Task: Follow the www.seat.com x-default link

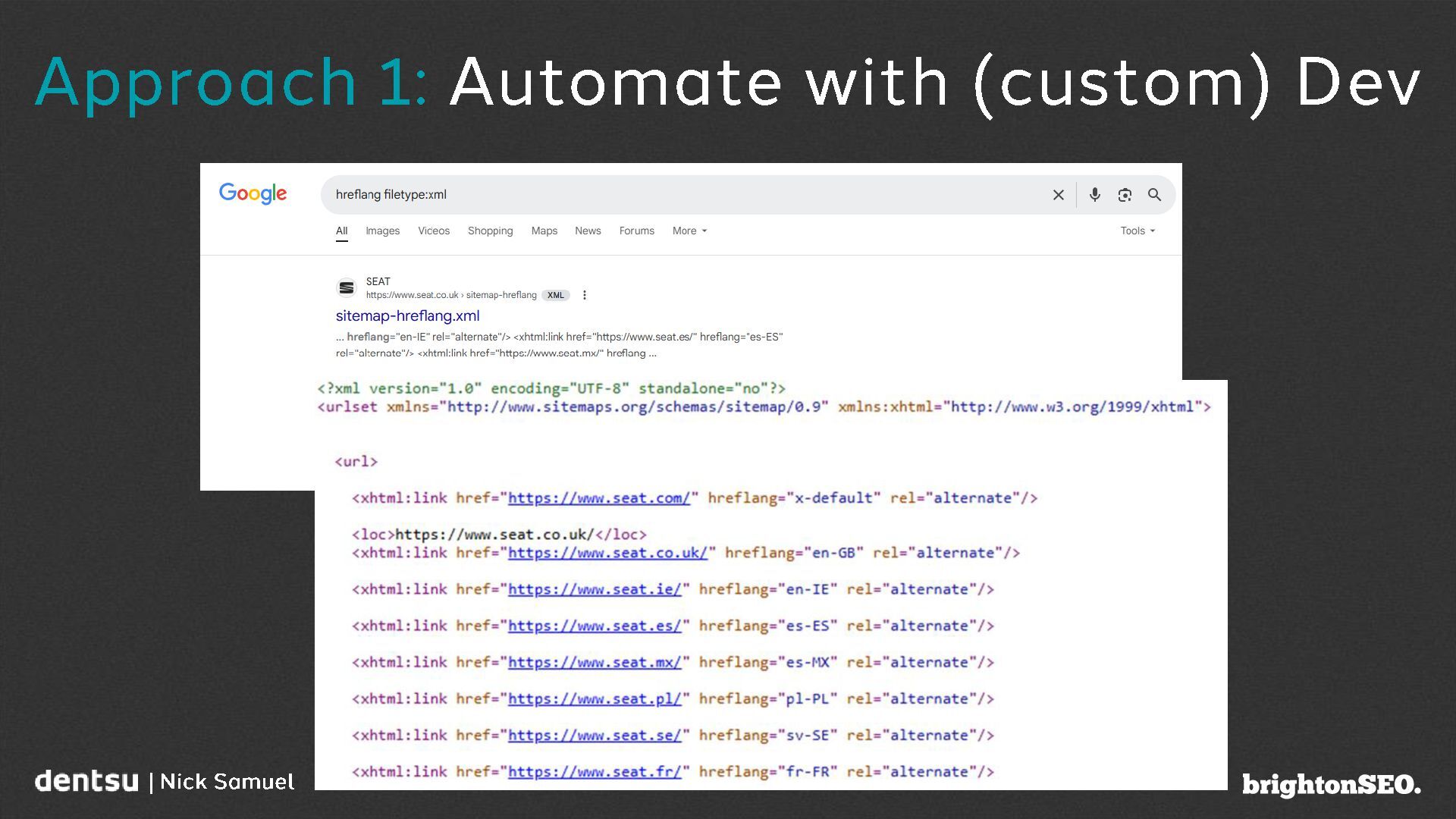Action: 598,498
